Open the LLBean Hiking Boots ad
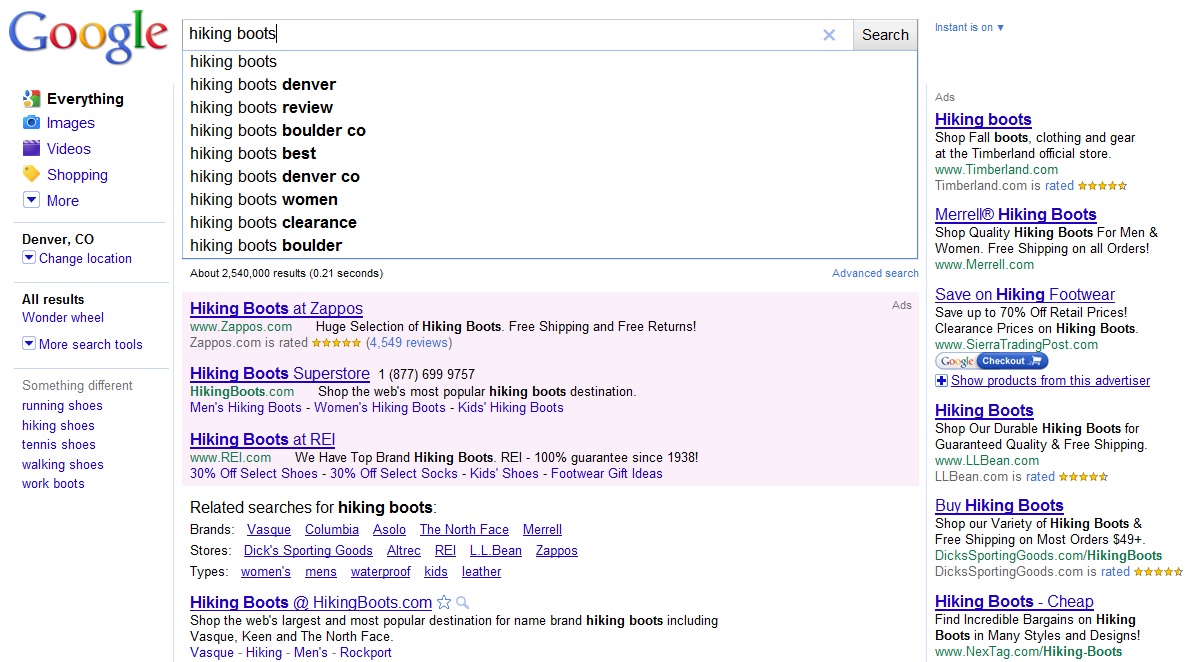 [x=984, y=411]
